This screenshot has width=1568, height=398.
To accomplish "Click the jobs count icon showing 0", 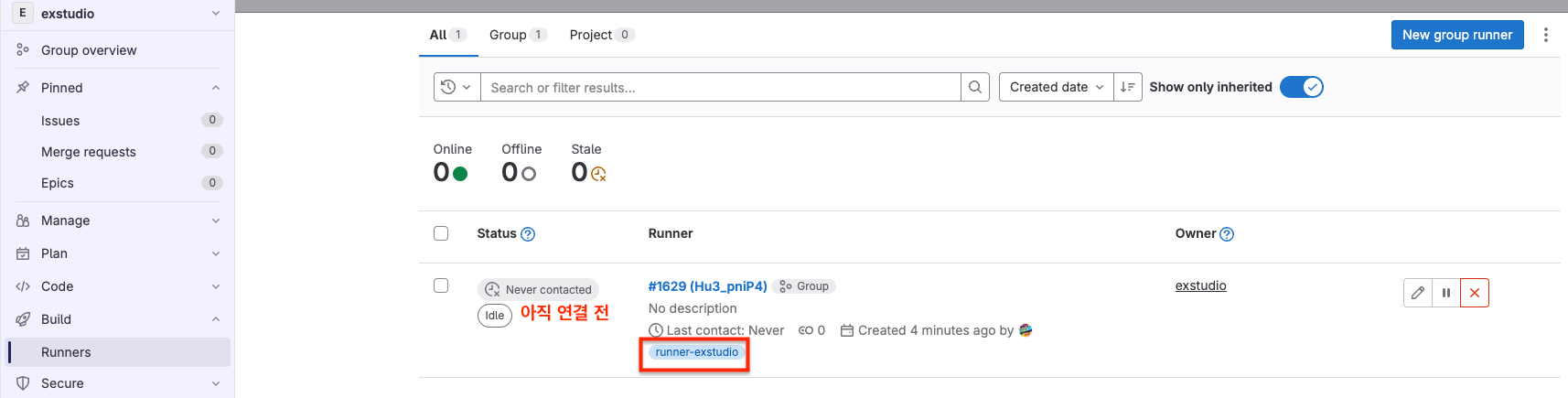I will [806, 330].
